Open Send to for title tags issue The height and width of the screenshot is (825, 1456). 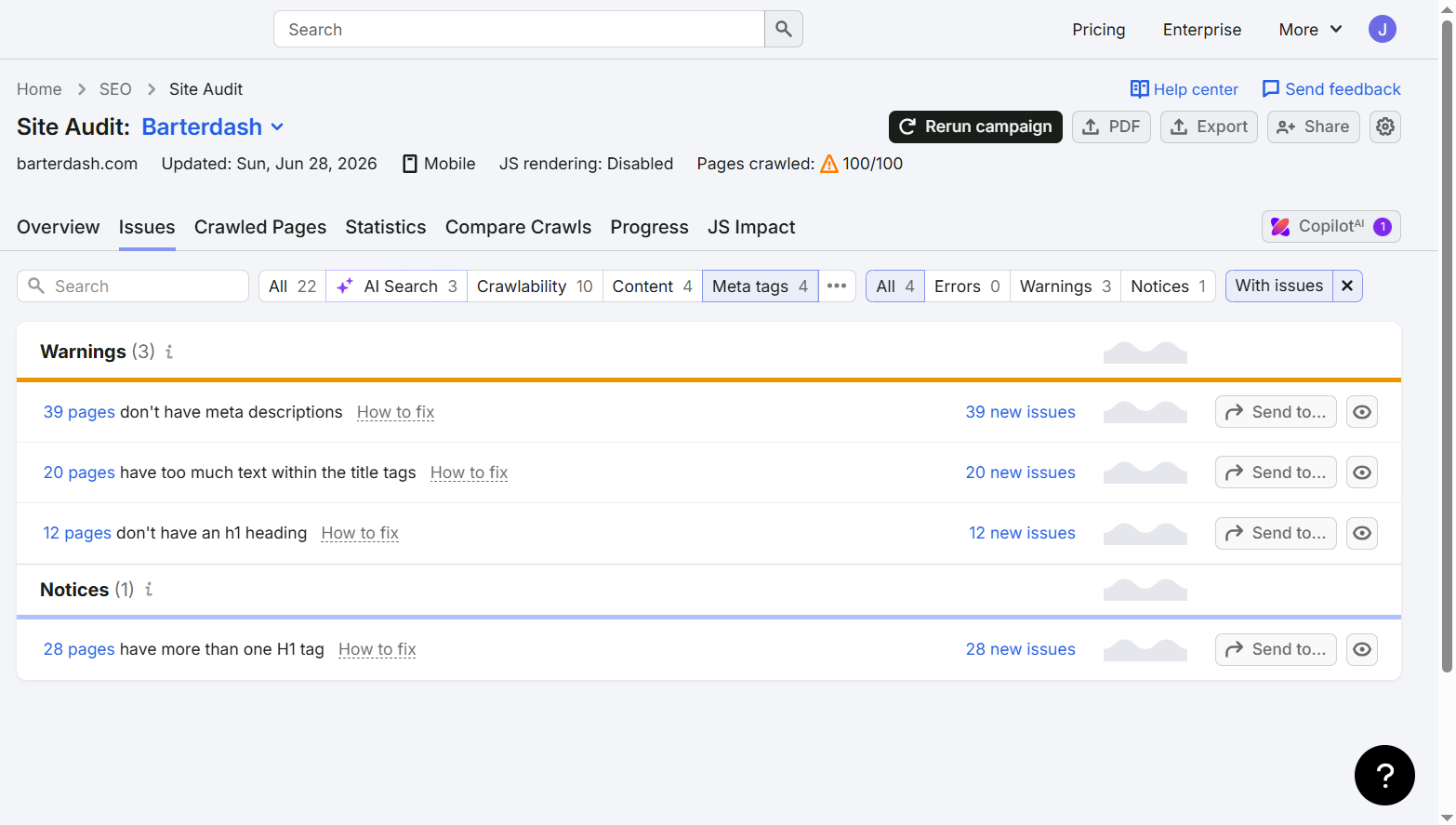1276,472
